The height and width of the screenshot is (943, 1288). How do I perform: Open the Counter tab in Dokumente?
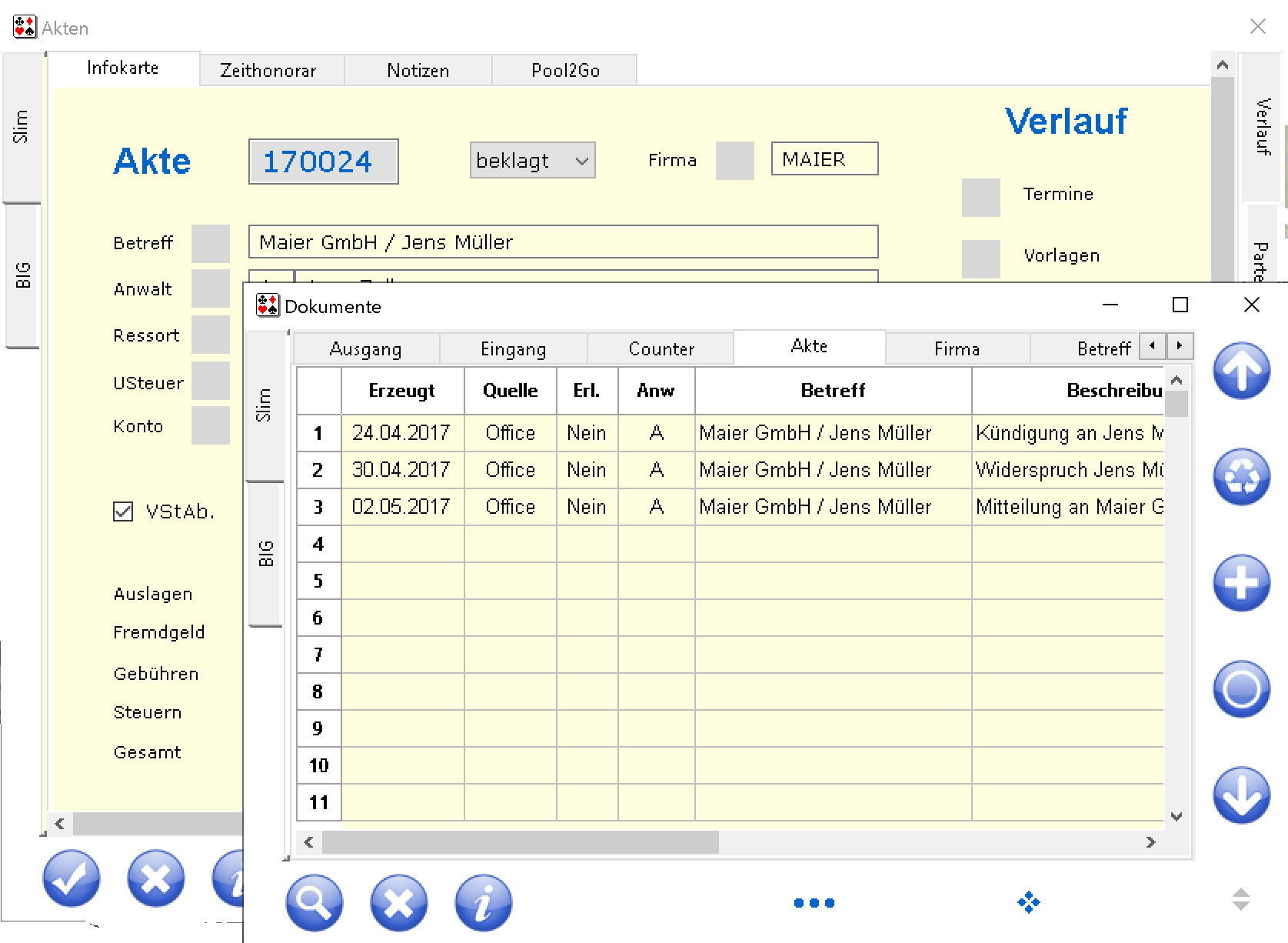click(x=661, y=349)
